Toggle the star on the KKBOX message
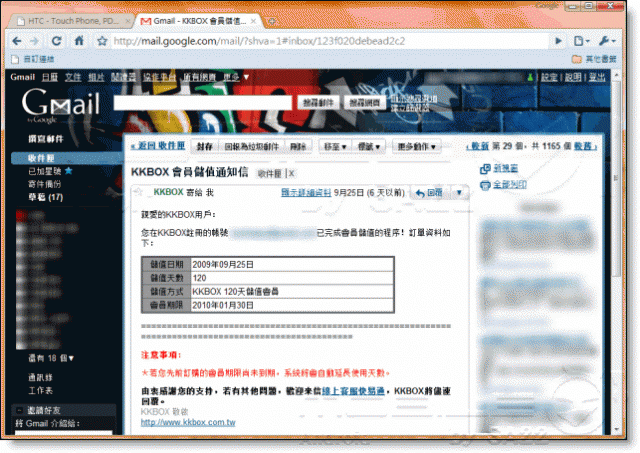 click(138, 192)
